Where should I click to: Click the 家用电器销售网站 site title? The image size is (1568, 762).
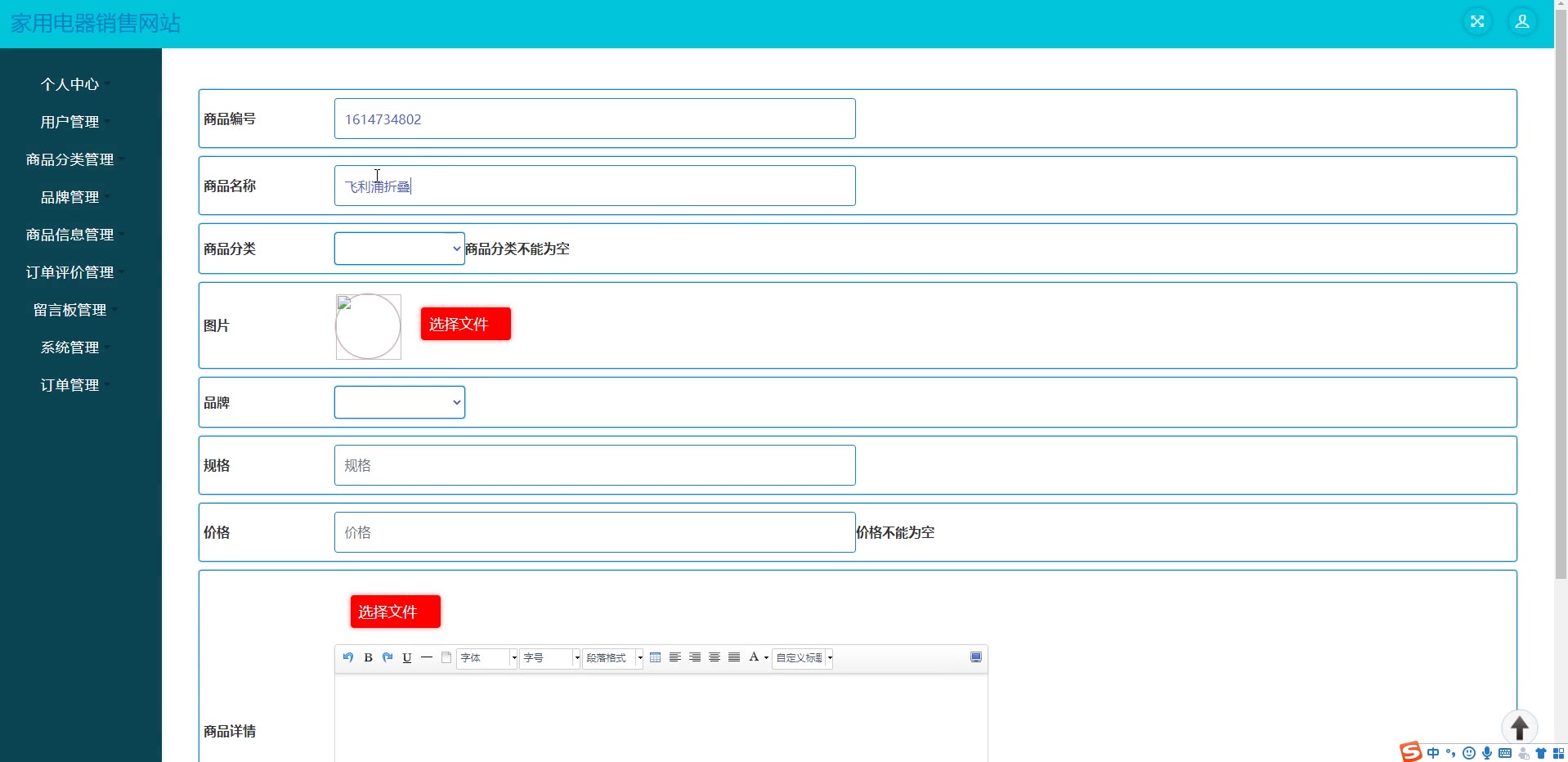96,23
